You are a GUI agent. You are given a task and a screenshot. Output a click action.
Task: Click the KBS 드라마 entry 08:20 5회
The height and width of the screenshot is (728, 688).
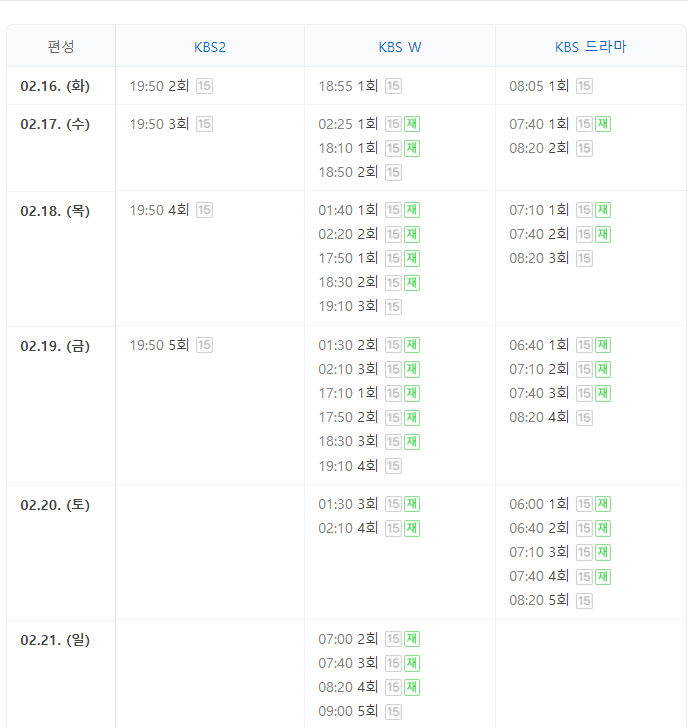[x=539, y=600]
